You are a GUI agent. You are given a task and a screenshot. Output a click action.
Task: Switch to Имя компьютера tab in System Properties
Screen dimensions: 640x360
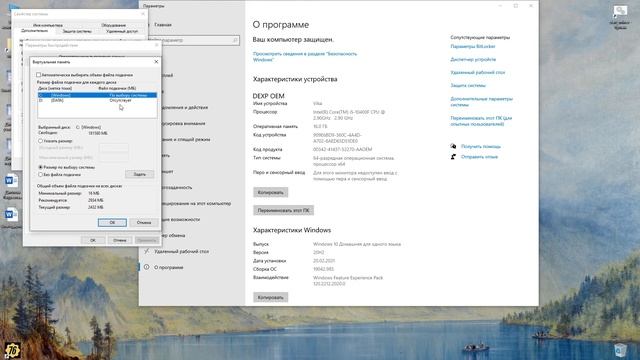48,25
